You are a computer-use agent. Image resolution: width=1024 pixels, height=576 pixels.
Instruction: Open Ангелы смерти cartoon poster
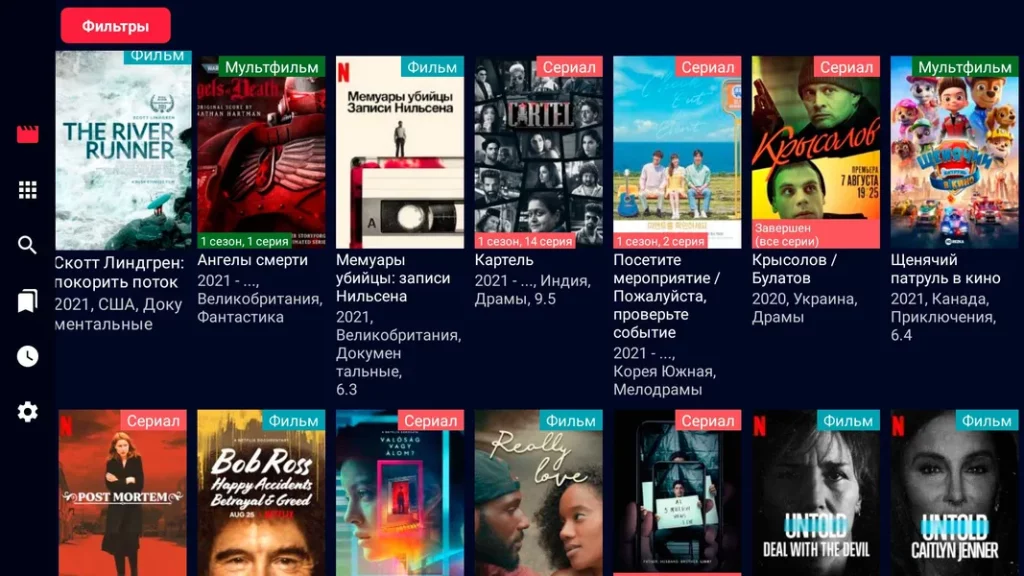[261, 152]
